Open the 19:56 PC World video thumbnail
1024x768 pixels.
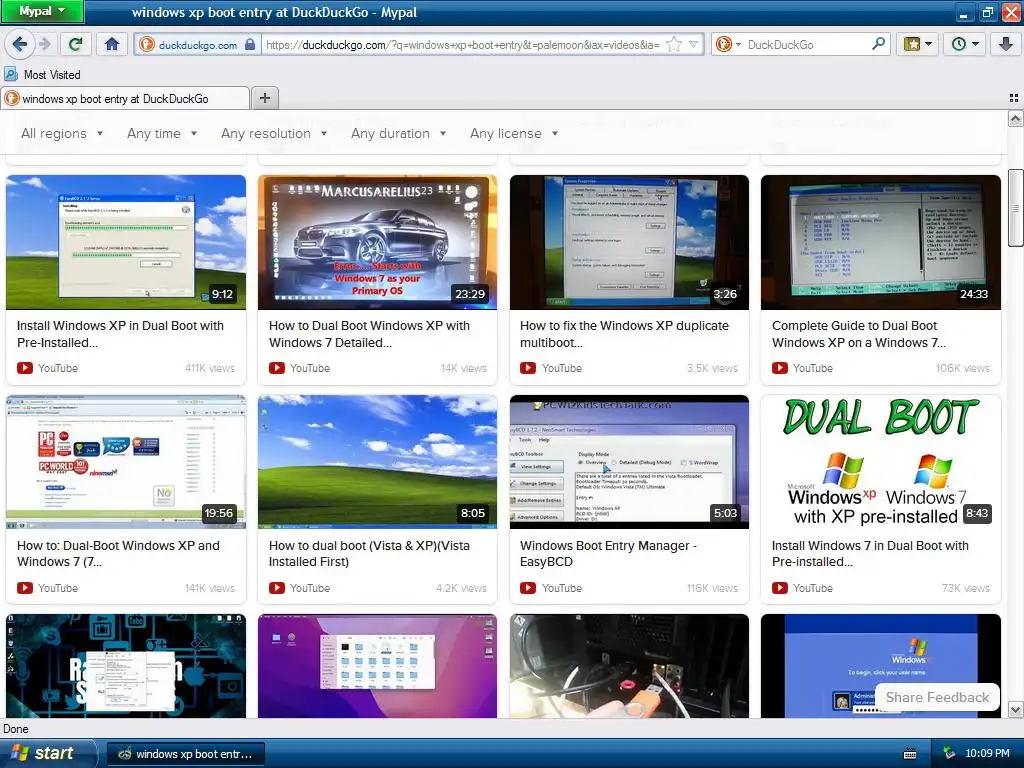[126, 462]
